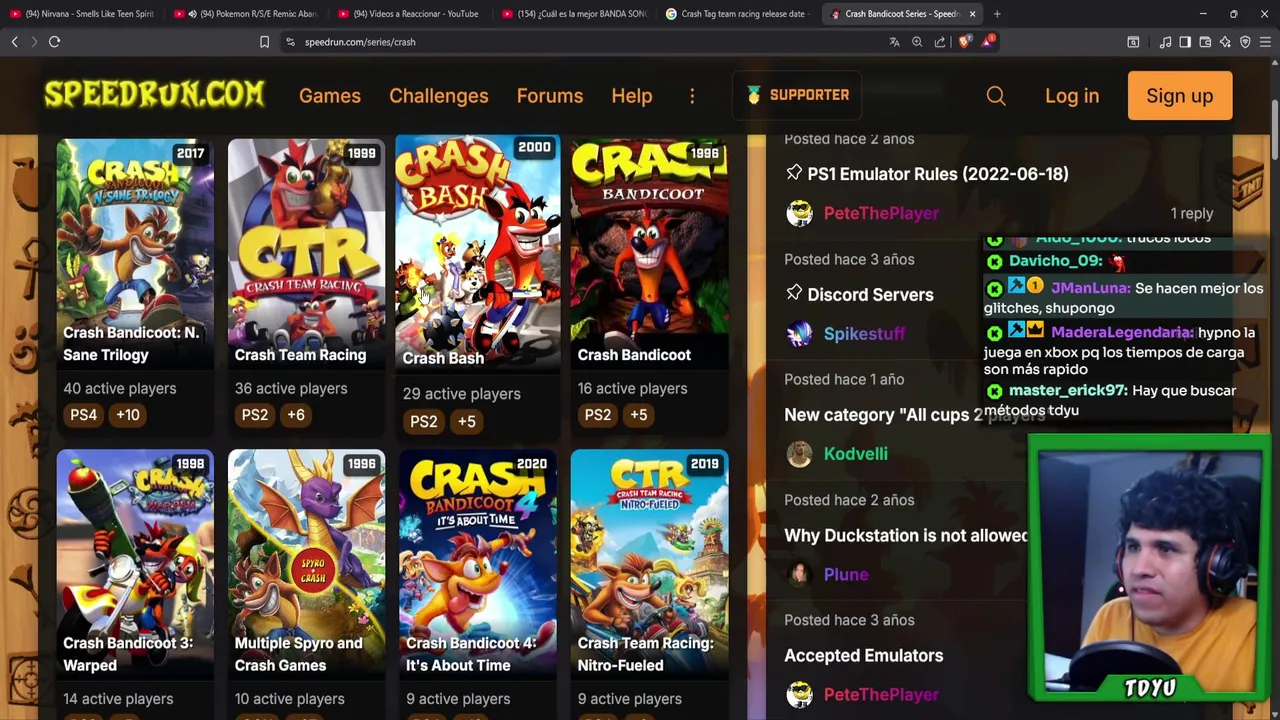Click the pin icon beside Discord Servers
The height and width of the screenshot is (720, 1280).
(794, 293)
